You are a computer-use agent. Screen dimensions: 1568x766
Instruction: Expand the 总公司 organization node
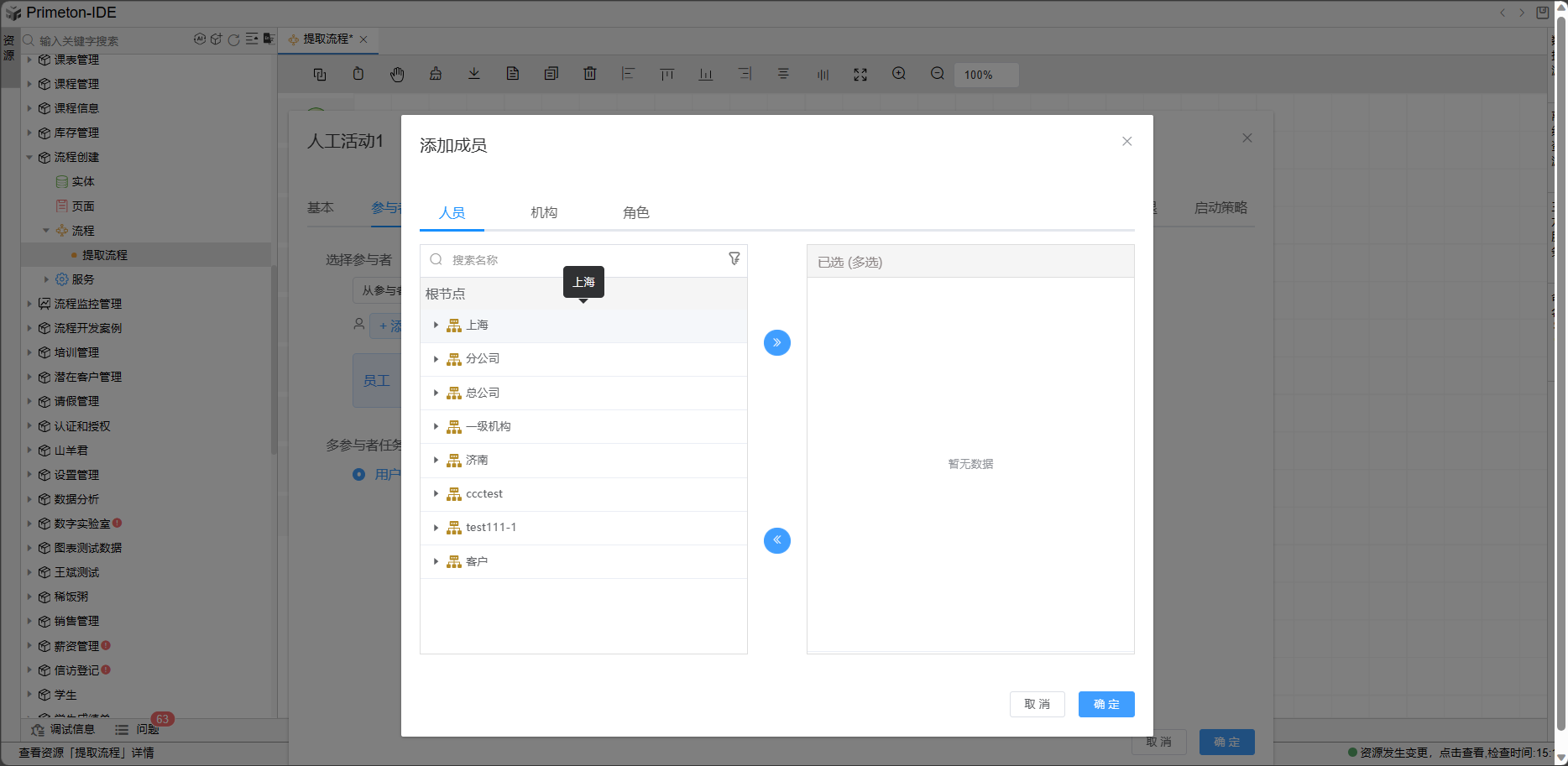pyautogui.click(x=436, y=393)
